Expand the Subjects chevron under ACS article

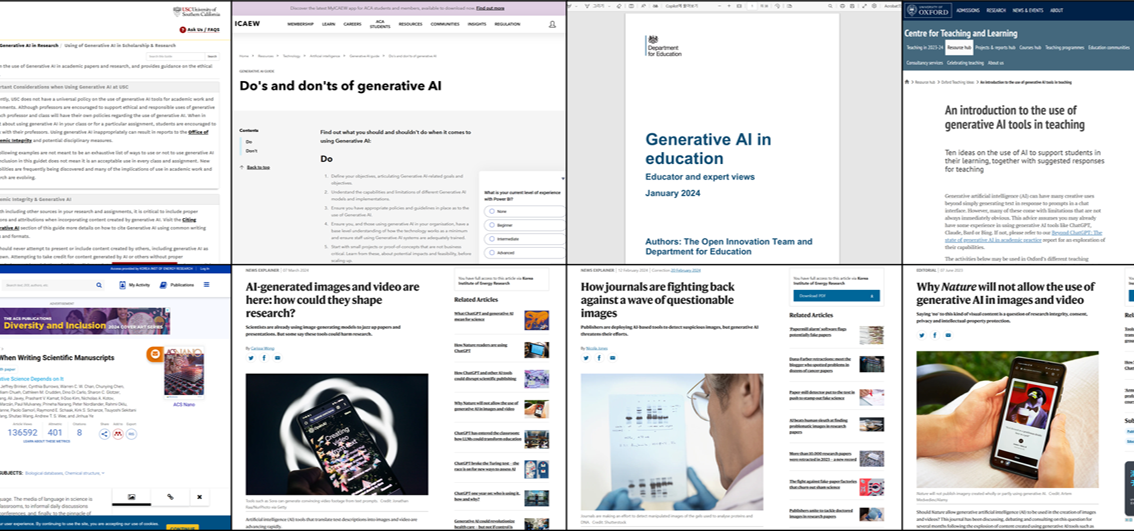click(103, 473)
